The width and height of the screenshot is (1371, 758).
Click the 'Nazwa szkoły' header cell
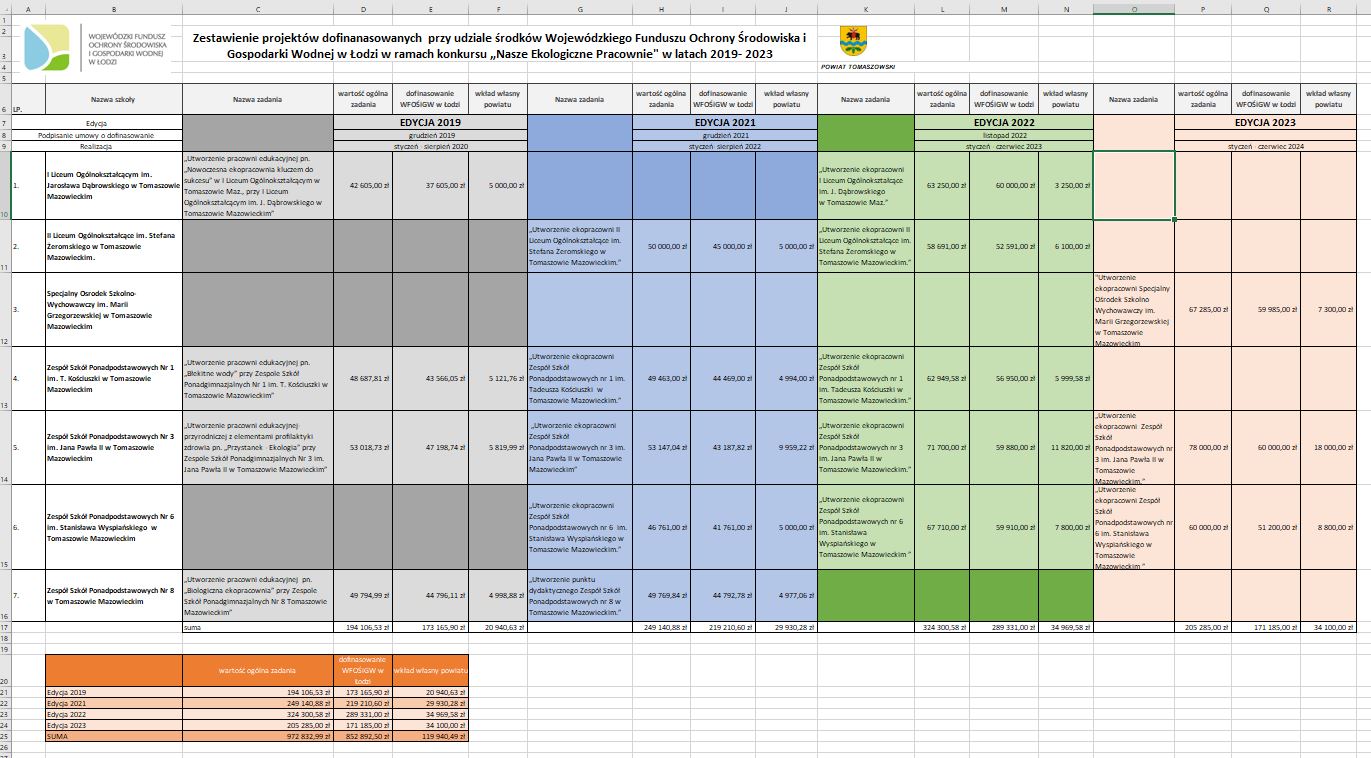[113, 99]
